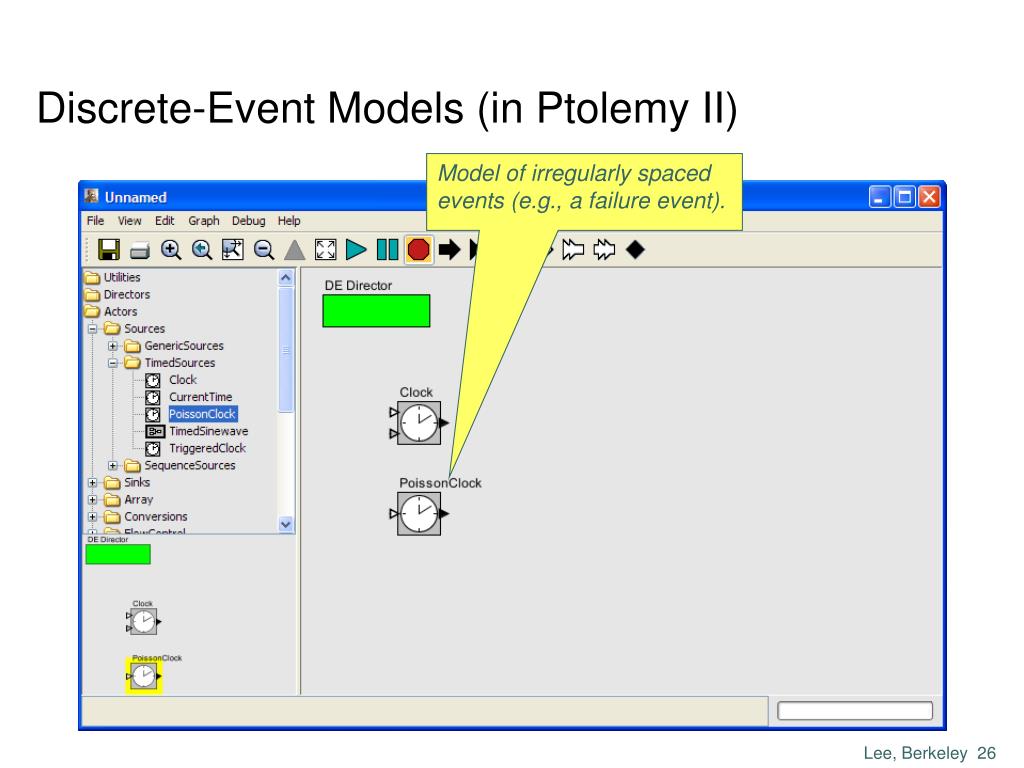Viewport: 1024px width, 768px height.
Task: Run the model with the play button
Action: pyautogui.click(x=356, y=249)
